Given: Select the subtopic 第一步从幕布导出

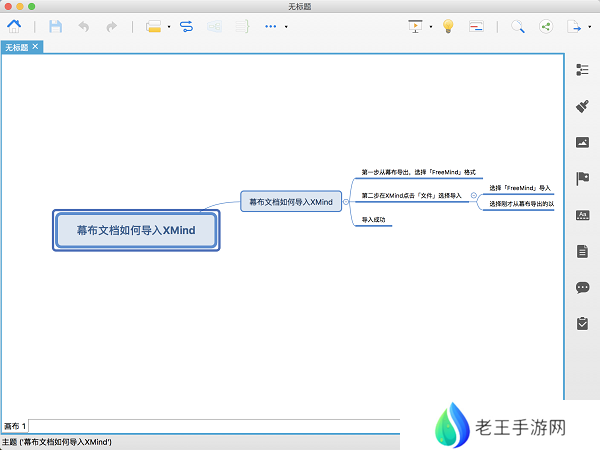Looking at the screenshot, I should (x=419, y=173).
